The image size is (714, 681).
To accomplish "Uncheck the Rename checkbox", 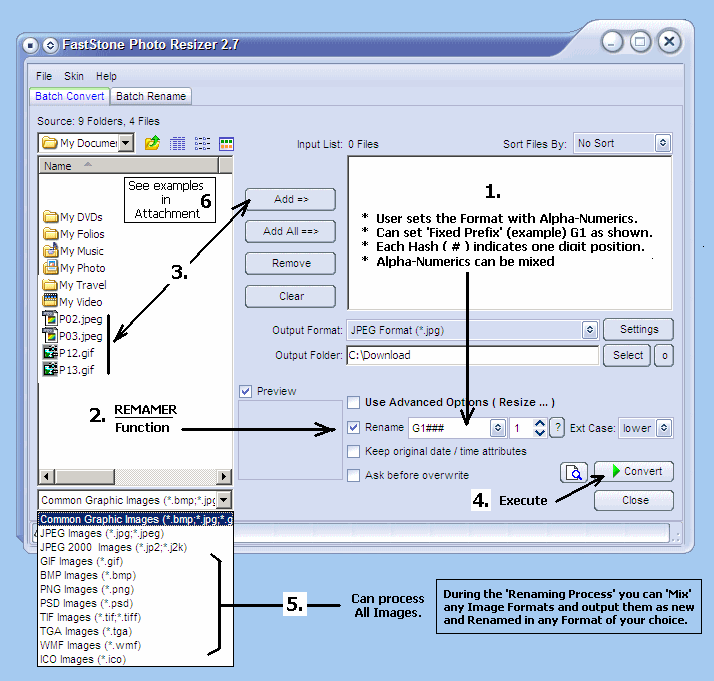I will 354,428.
